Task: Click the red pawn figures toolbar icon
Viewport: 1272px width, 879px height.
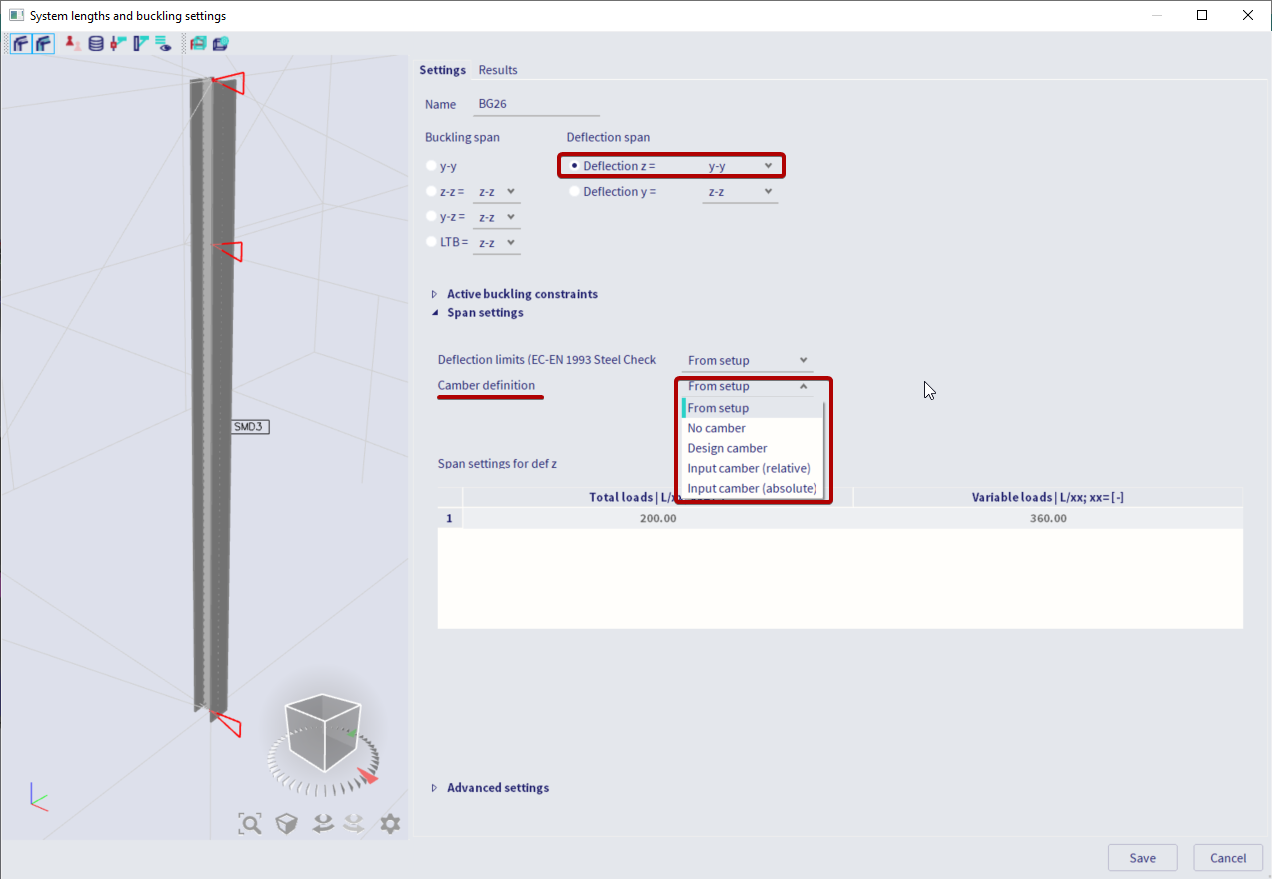Action: pyautogui.click(x=72, y=43)
